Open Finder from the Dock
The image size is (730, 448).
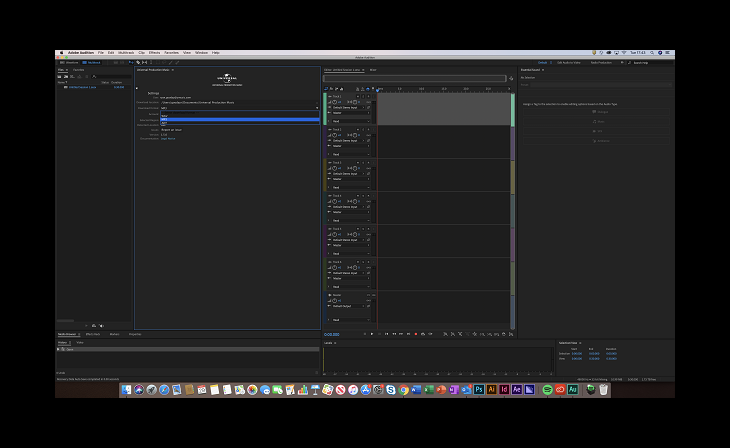pyautogui.click(x=126, y=389)
